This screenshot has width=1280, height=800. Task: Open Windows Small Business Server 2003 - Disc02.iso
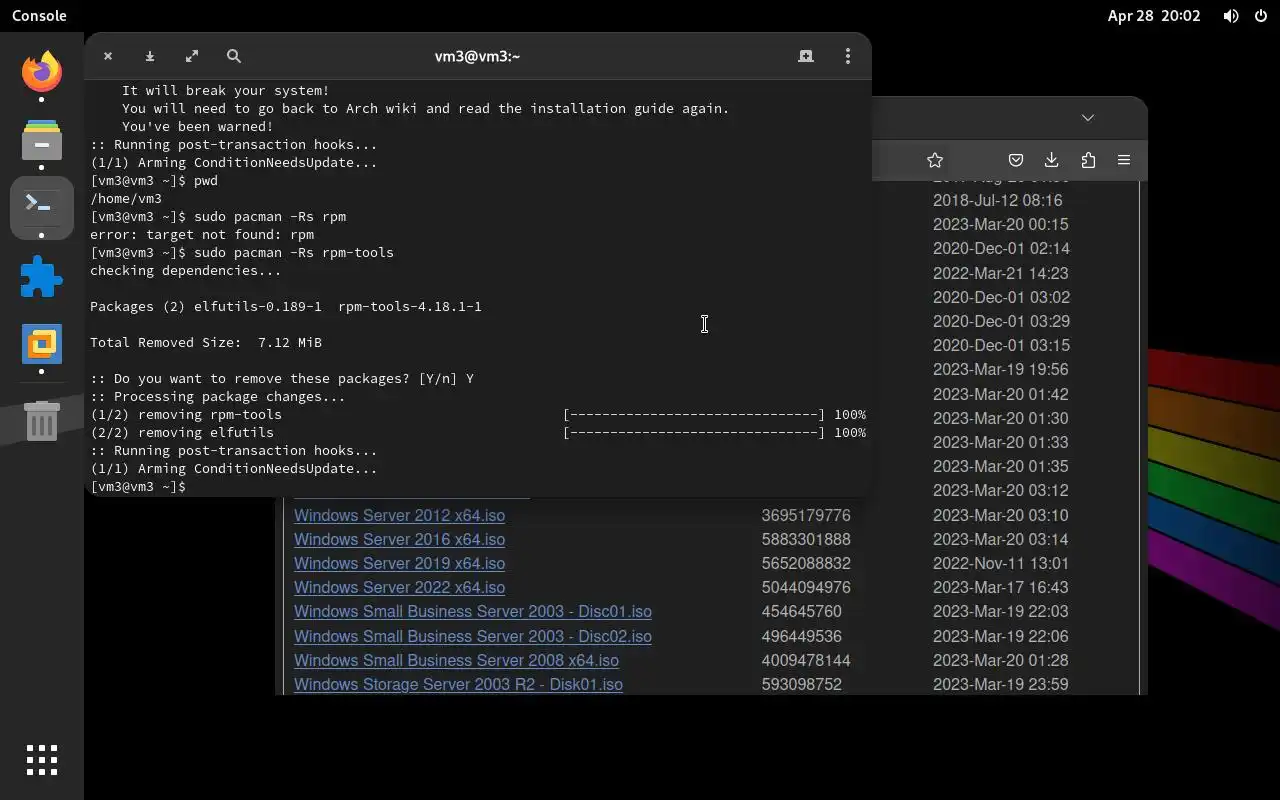tap(473, 636)
